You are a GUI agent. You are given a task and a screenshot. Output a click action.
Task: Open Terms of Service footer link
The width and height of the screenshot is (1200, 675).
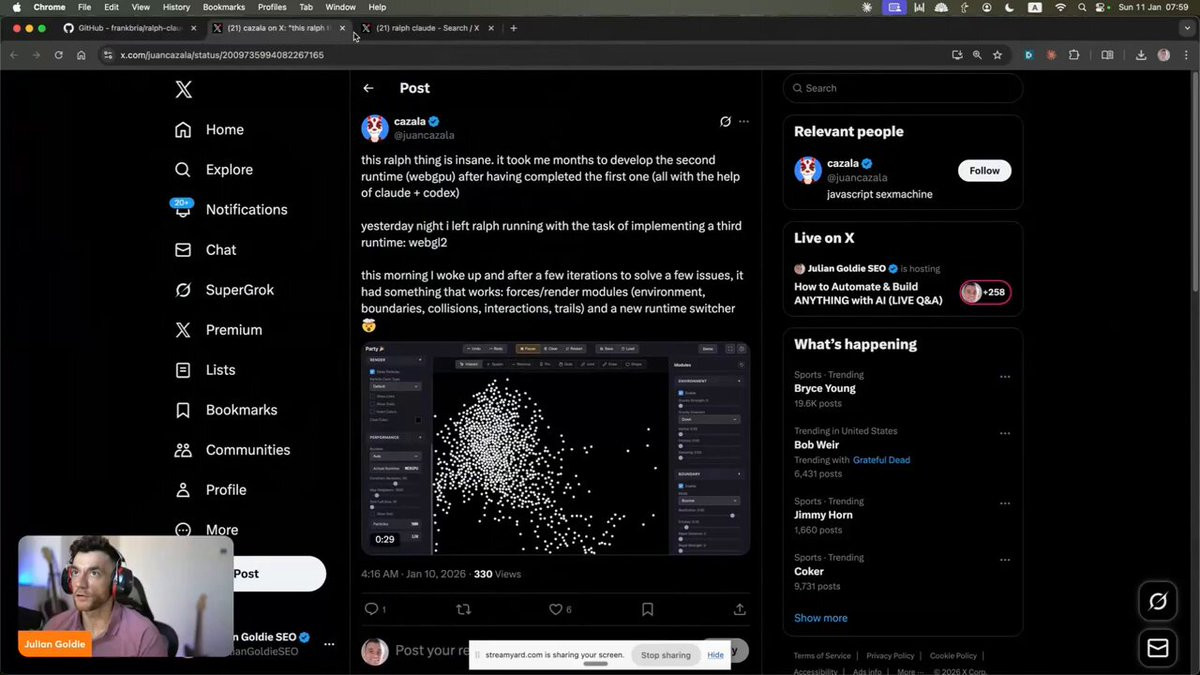point(822,656)
